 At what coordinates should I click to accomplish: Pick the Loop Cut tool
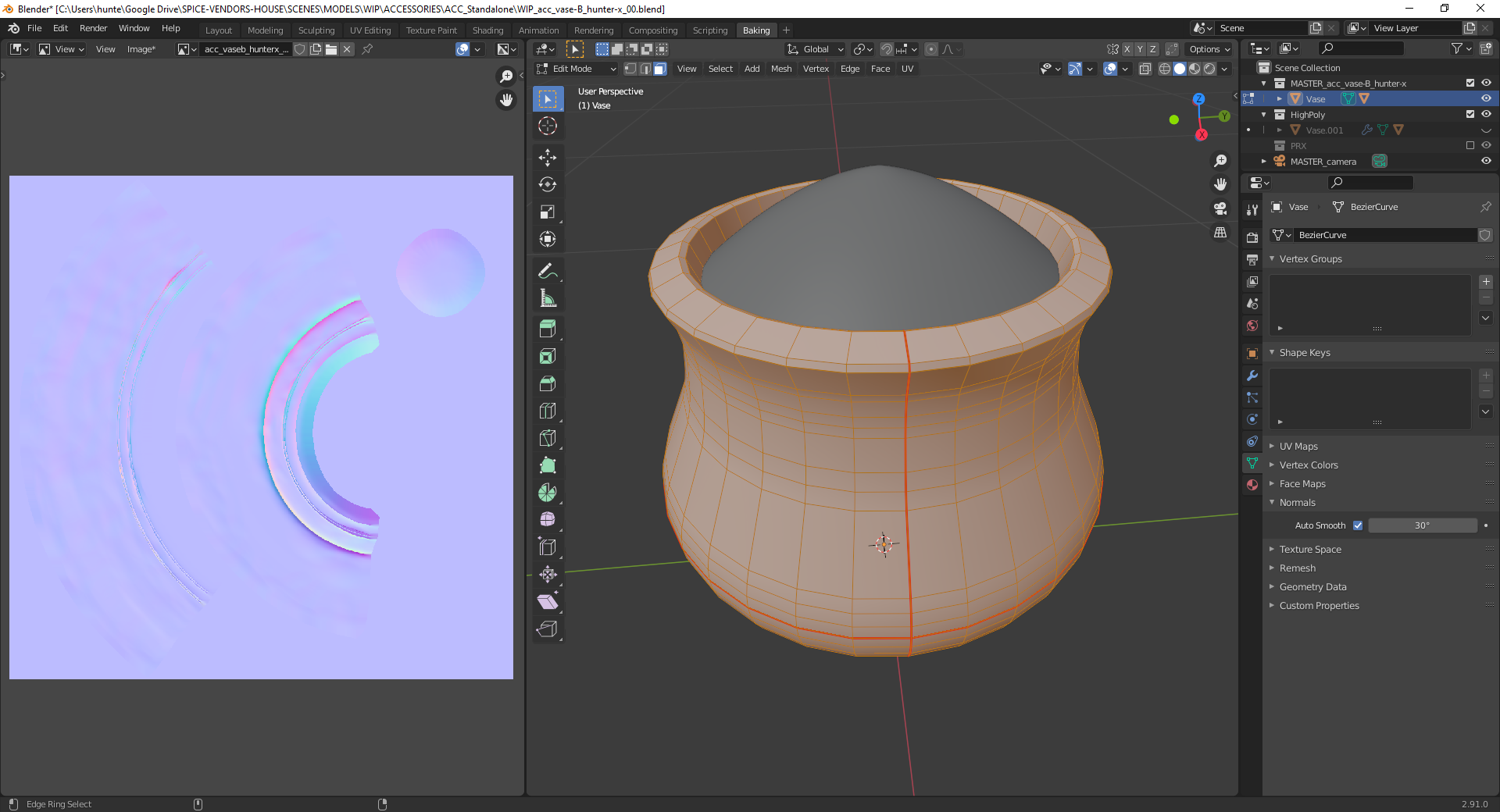click(547, 411)
